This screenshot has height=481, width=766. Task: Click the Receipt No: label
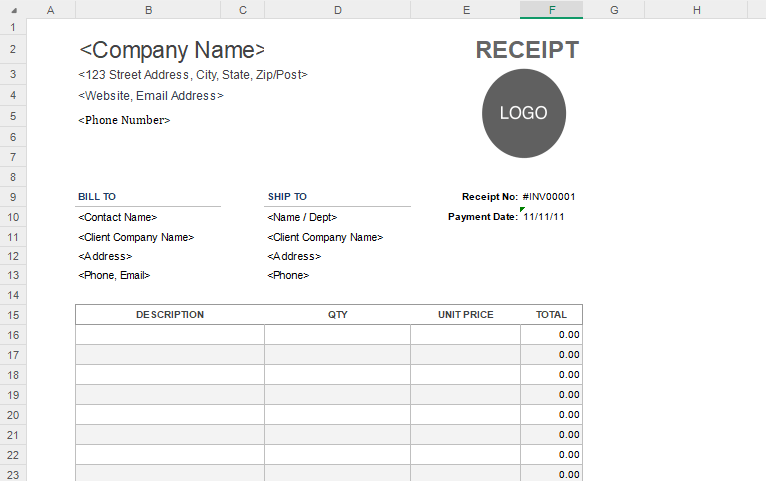tap(489, 197)
